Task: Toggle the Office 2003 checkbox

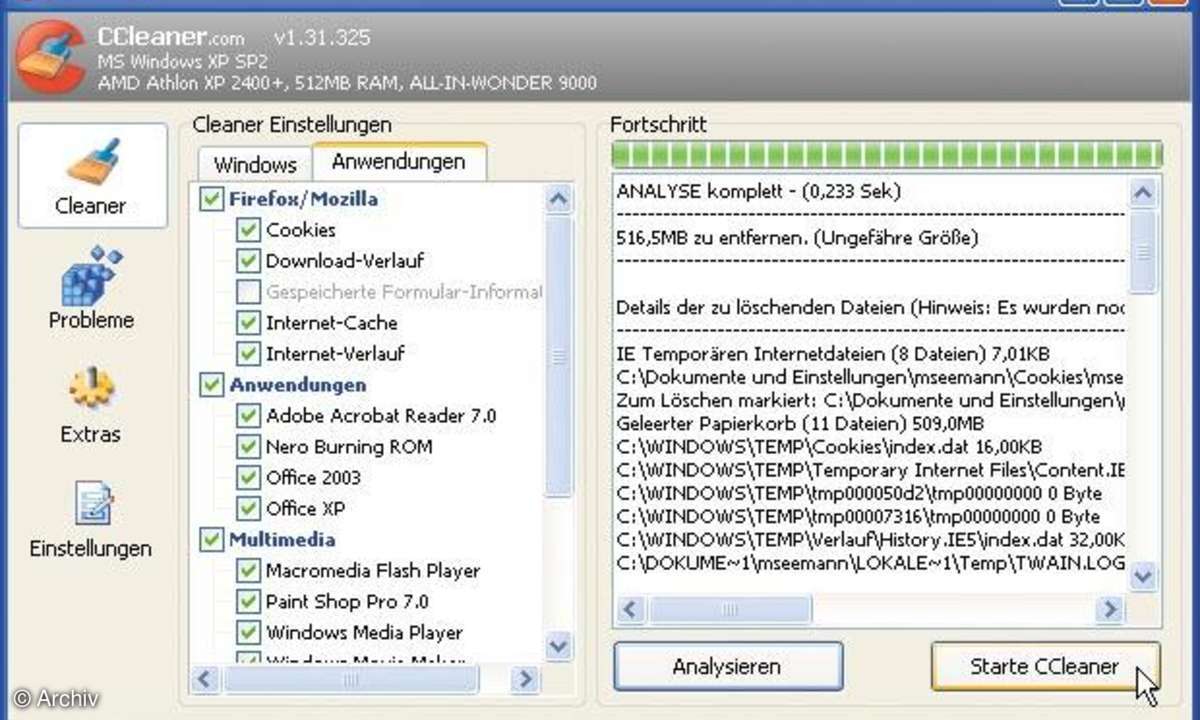Action: [x=247, y=477]
